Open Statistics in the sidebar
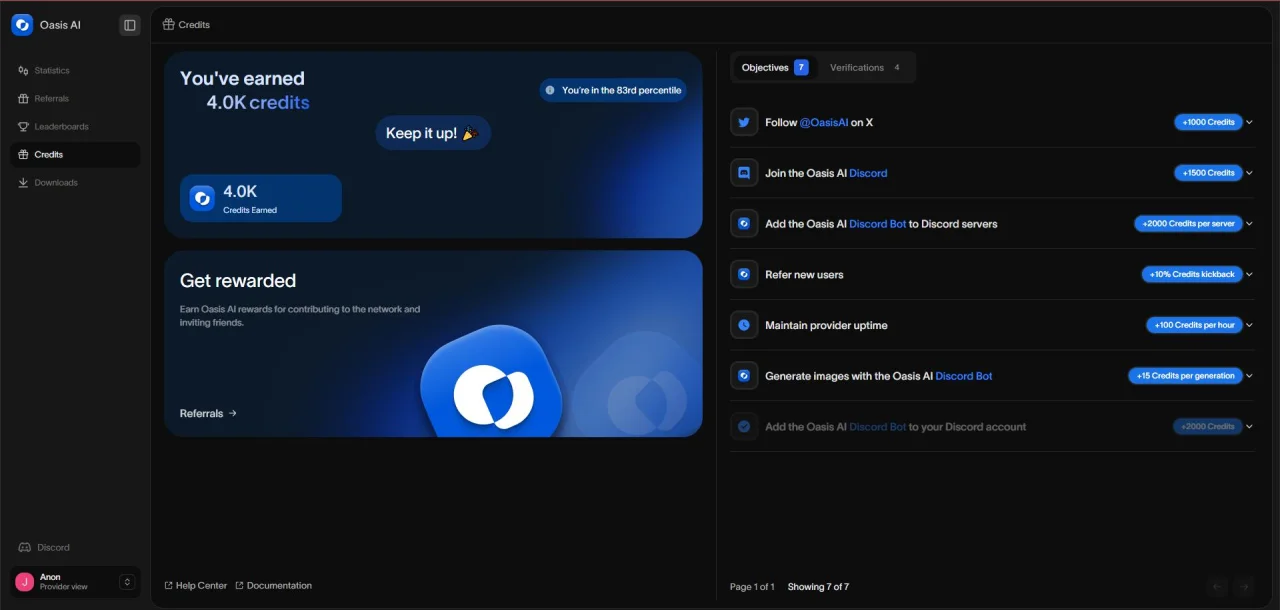Viewport: 1280px width, 610px height. click(75, 71)
